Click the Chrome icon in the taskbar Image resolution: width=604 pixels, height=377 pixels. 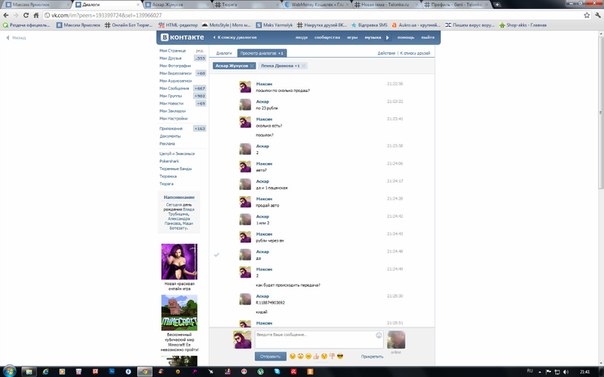tap(145, 372)
